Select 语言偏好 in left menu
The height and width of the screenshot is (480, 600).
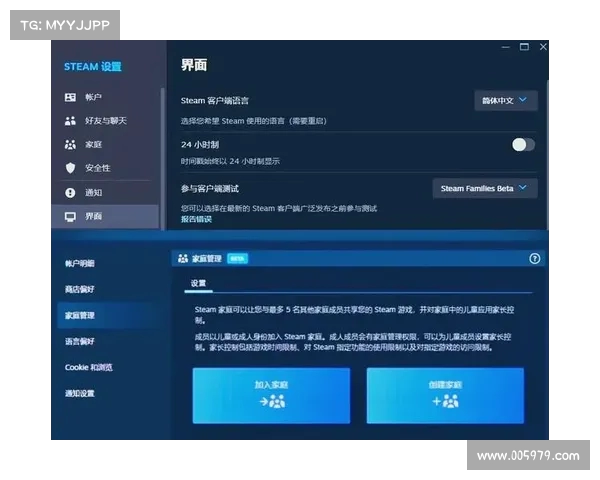point(80,341)
